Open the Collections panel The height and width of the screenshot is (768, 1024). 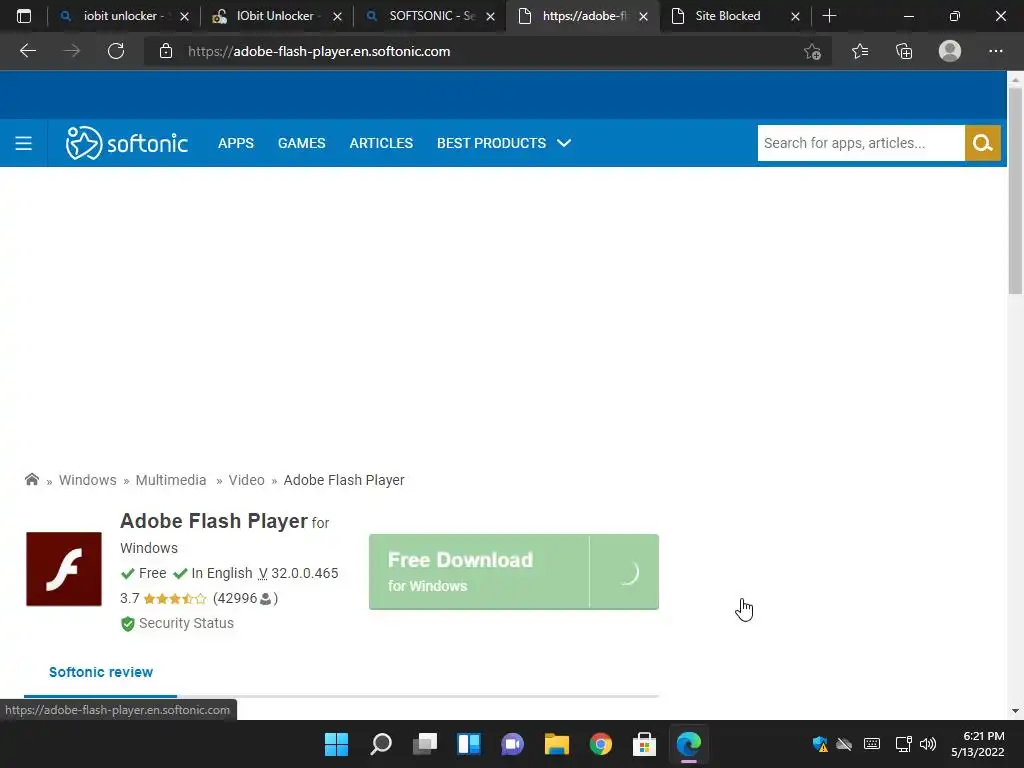(x=904, y=51)
